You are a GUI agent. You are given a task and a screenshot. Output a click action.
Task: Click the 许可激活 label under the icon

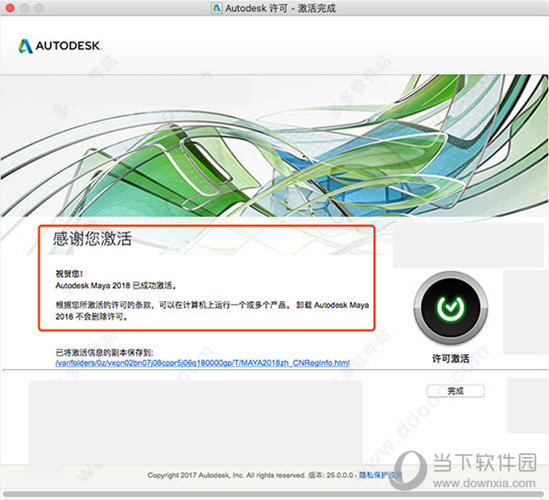pos(450,359)
